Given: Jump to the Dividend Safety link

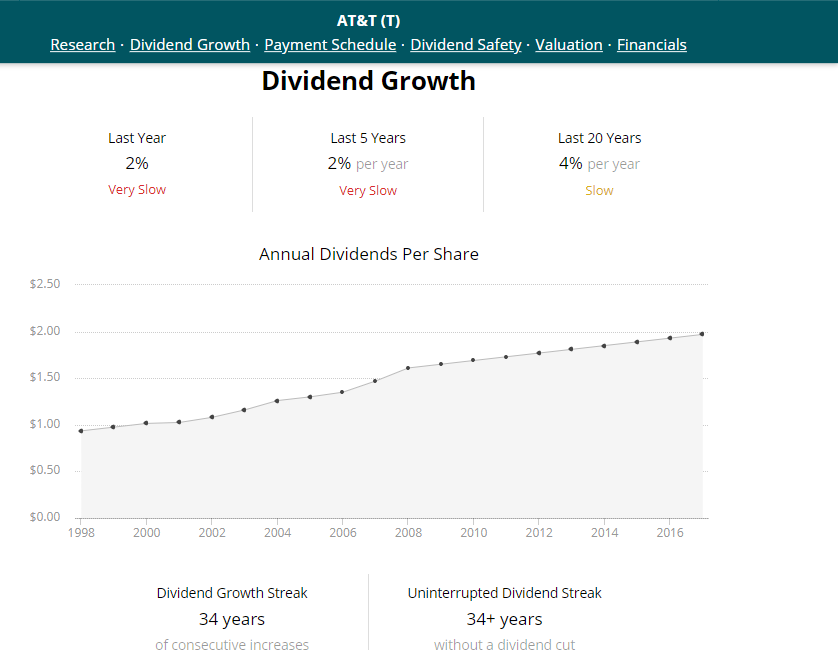Looking at the screenshot, I should click(x=465, y=45).
